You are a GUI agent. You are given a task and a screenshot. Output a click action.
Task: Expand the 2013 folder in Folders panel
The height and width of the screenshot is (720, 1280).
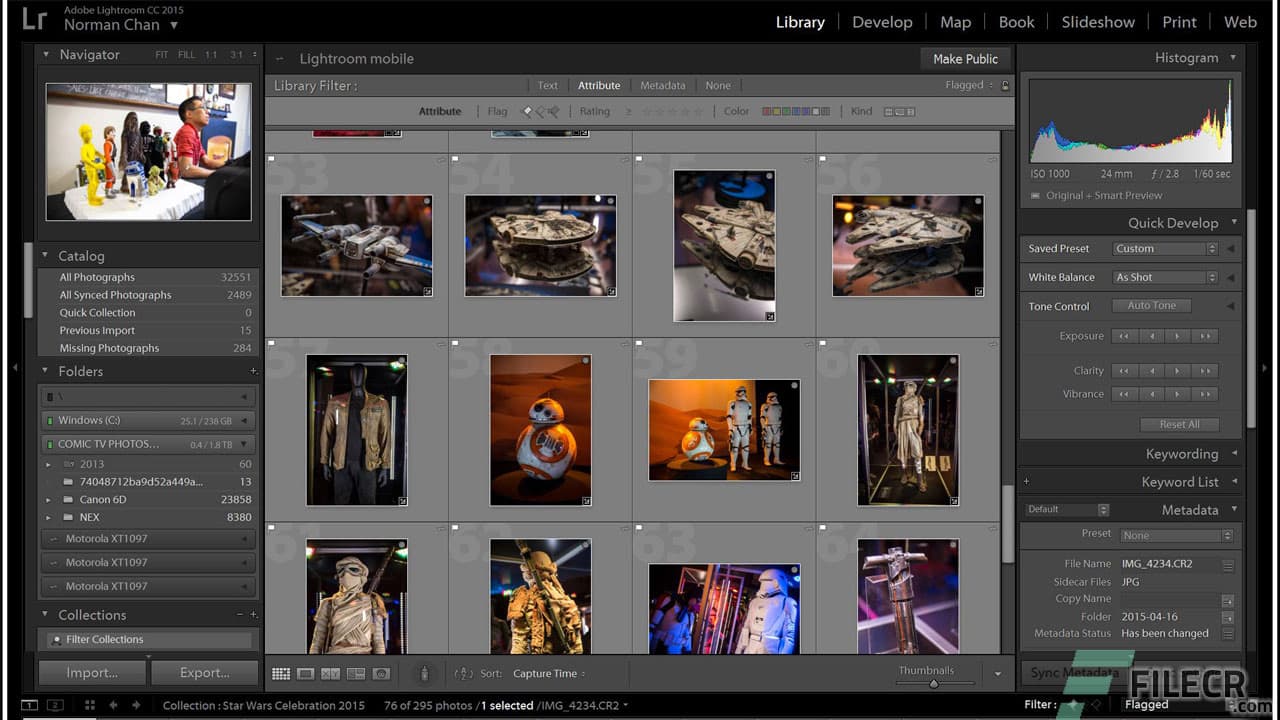click(x=49, y=464)
